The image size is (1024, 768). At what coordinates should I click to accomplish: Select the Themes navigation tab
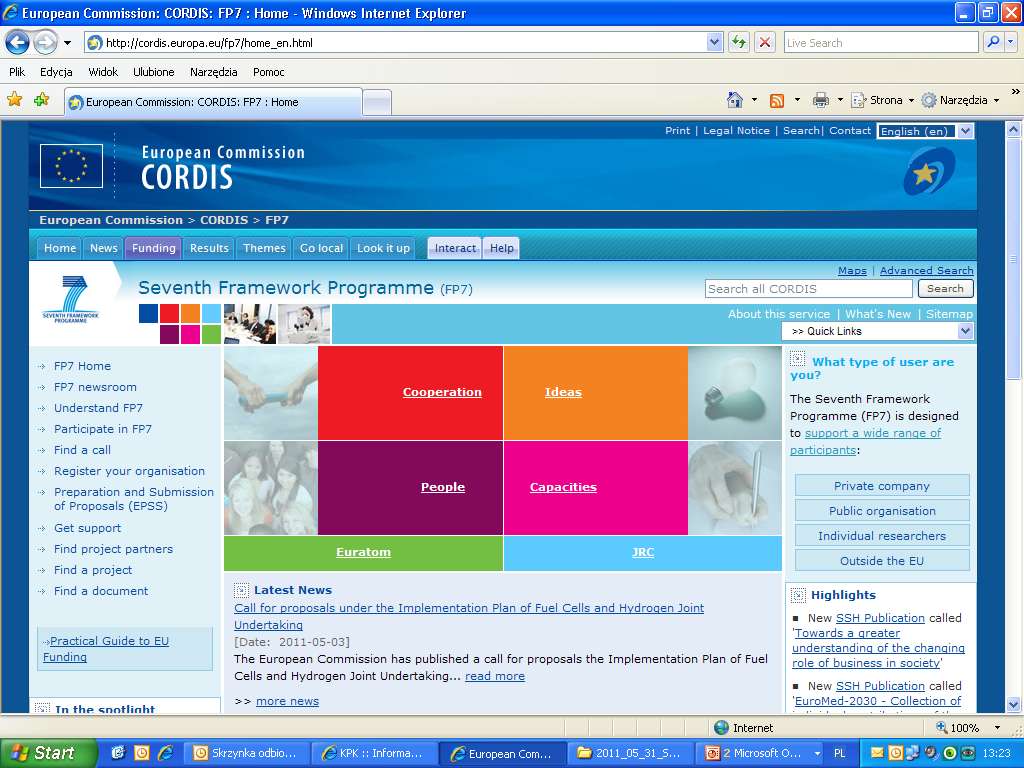[x=264, y=248]
